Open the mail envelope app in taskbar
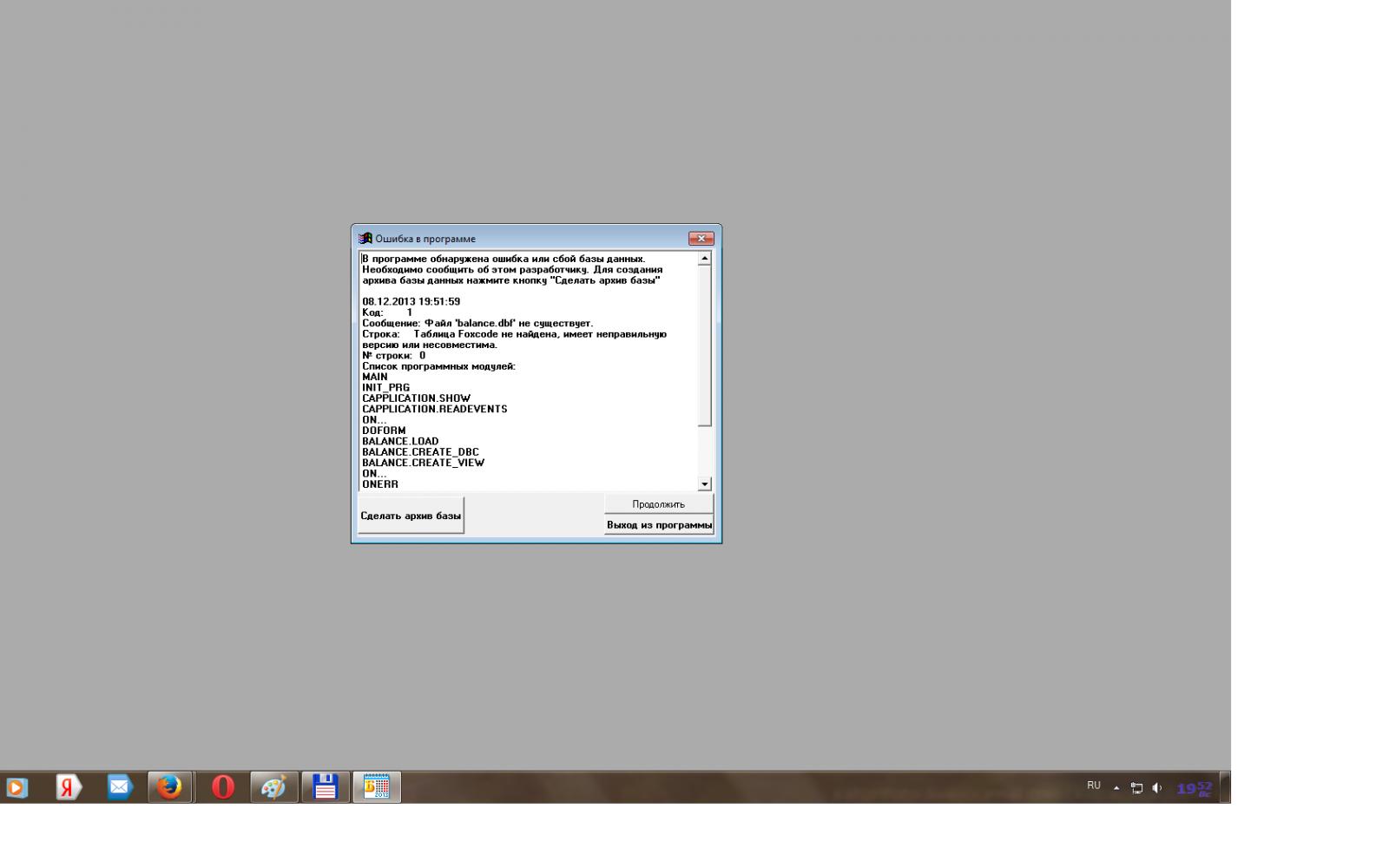Image resolution: width=1389 pixels, height=868 pixels. [x=119, y=787]
